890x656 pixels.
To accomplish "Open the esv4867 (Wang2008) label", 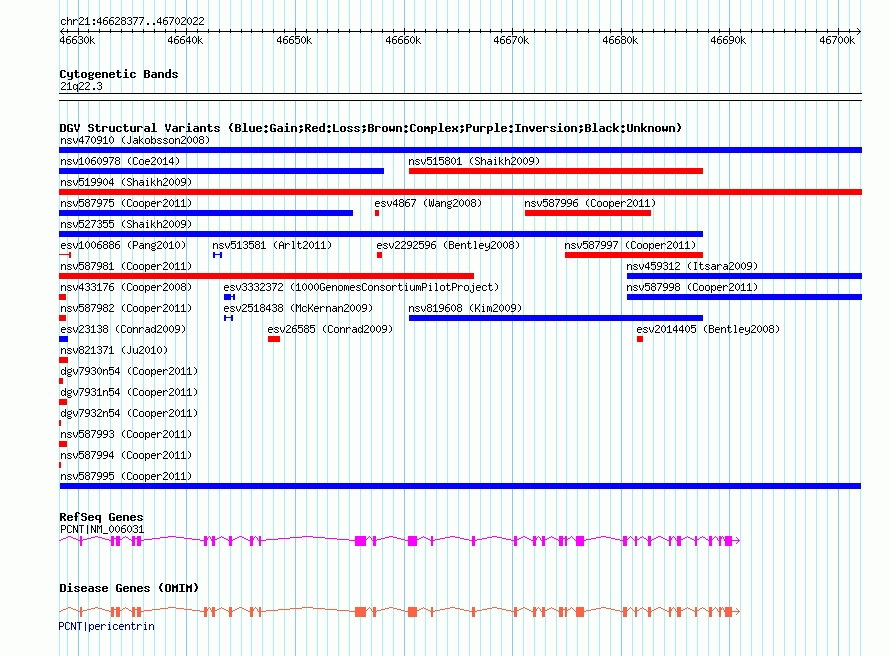I will tap(428, 203).
